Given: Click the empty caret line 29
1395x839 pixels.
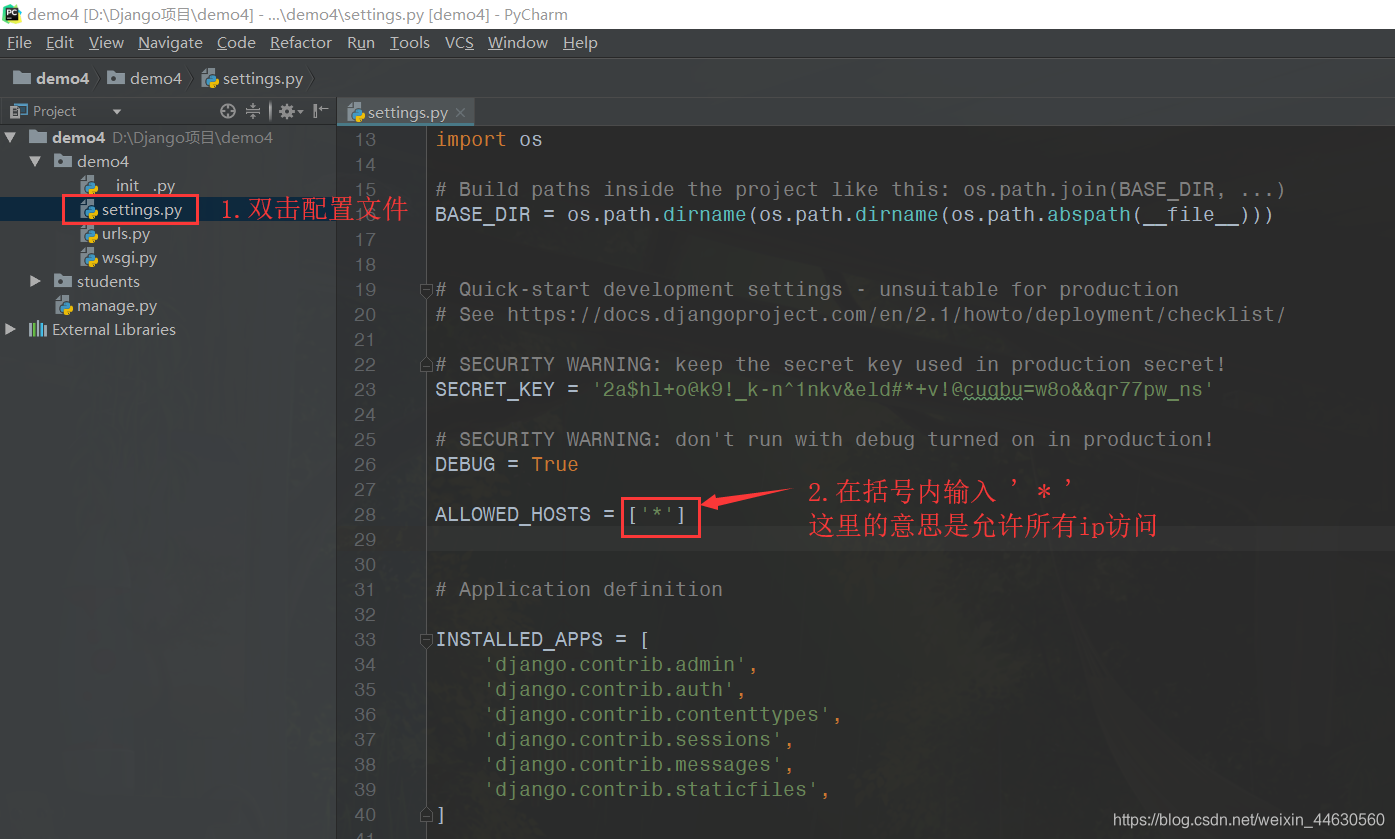Looking at the screenshot, I should 910,539.
